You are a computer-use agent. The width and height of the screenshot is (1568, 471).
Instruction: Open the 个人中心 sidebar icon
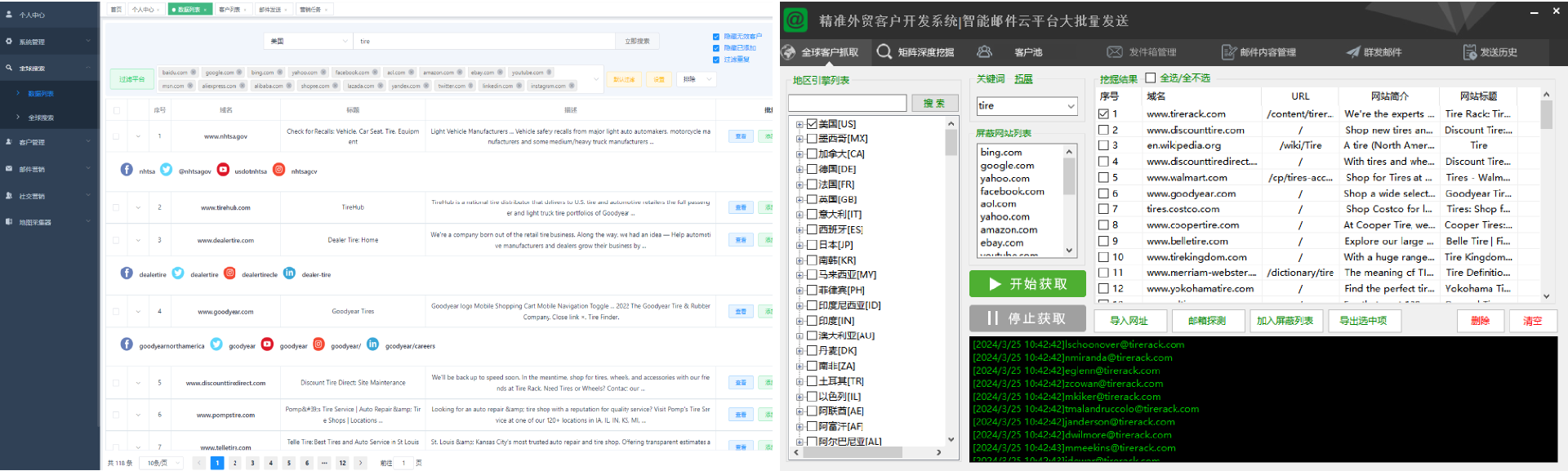tap(9, 15)
